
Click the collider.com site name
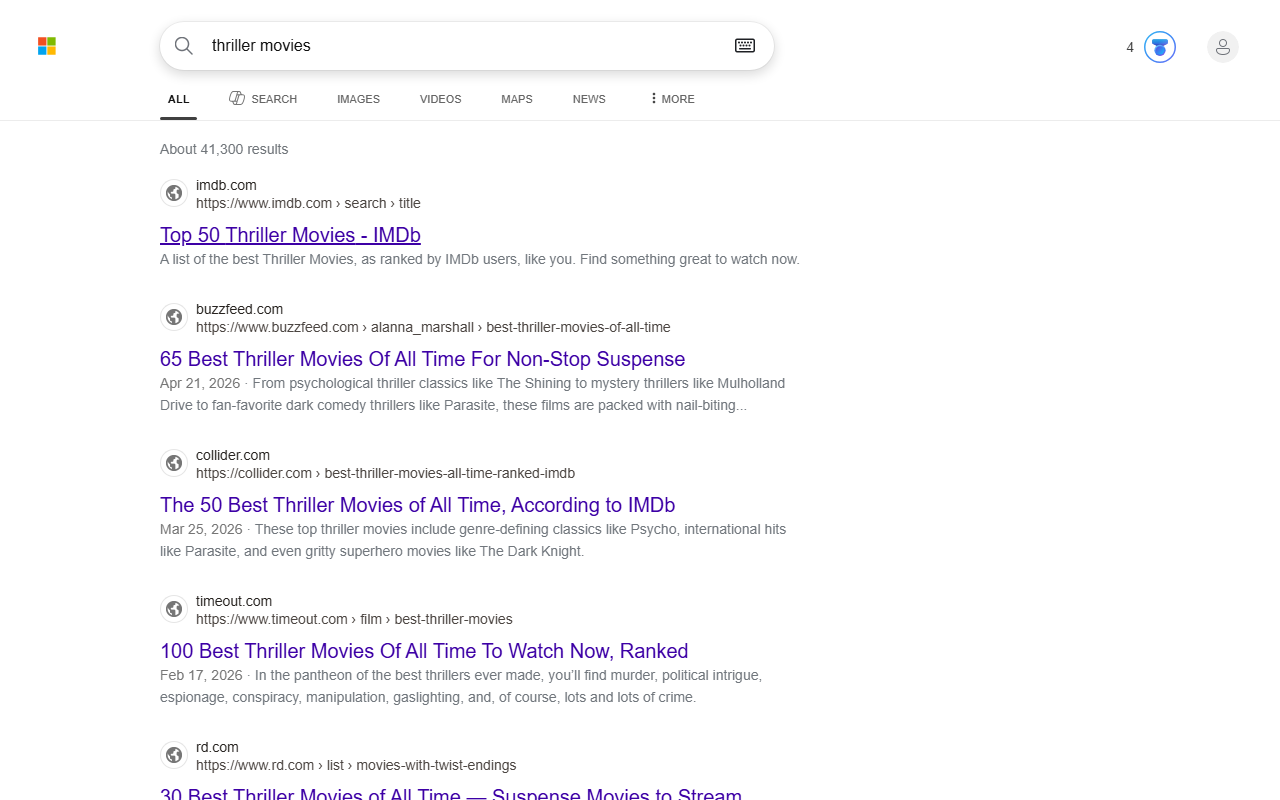[x=233, y=455]
